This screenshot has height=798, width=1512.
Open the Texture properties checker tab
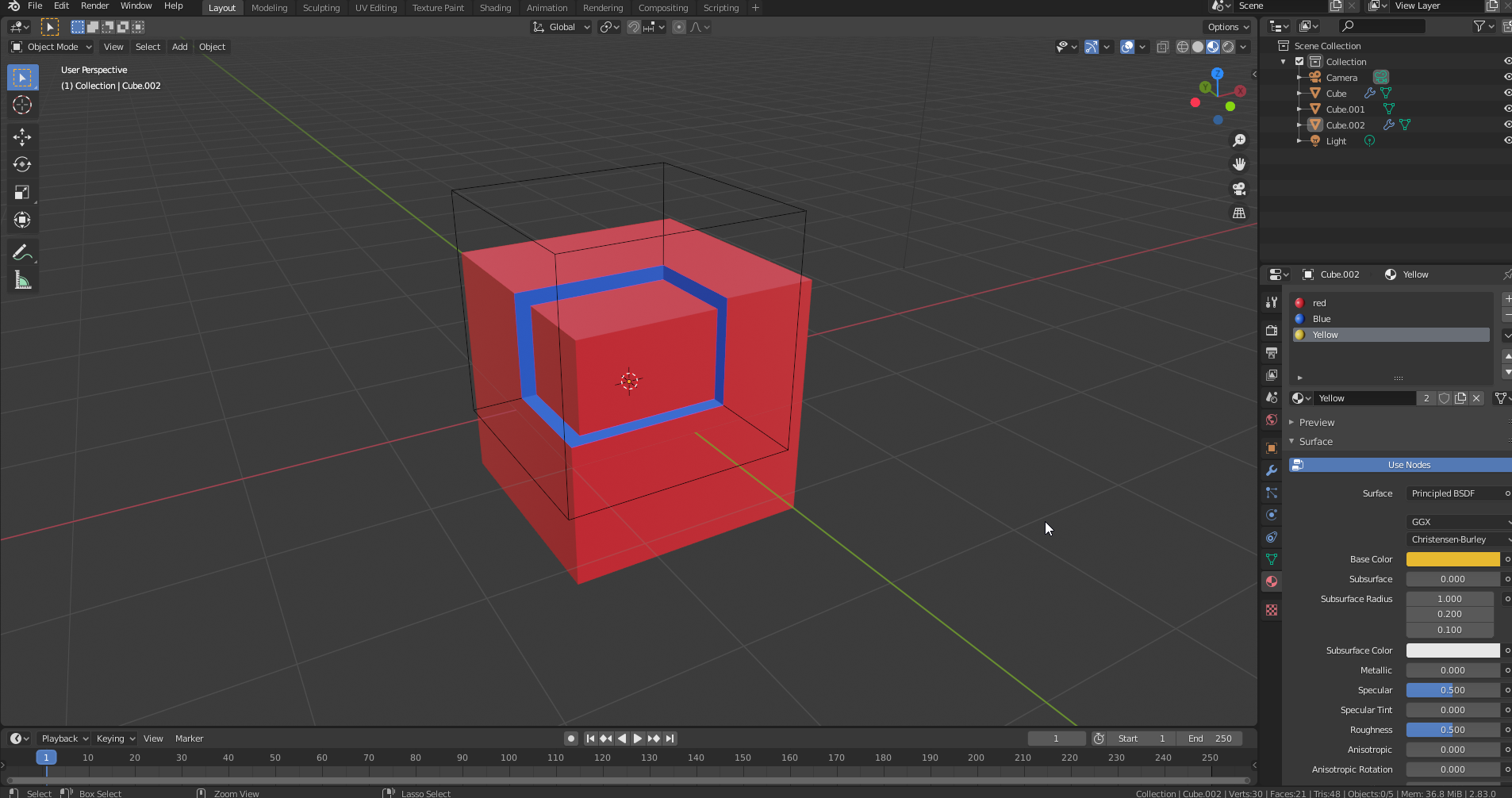pyautogui.click(x=1272, y=610)
